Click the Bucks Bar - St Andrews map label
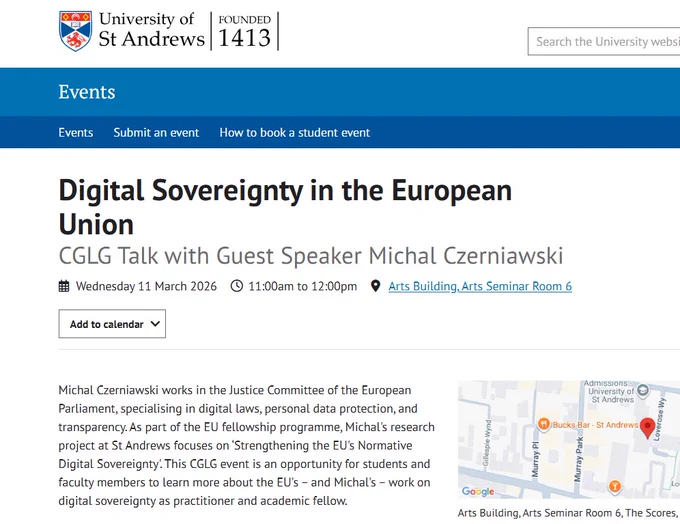 [x=595, y=425]
